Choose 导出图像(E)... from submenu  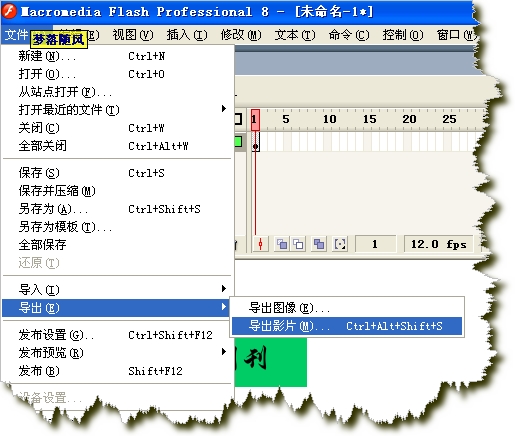pyautogui.click(x=347, y=307)
